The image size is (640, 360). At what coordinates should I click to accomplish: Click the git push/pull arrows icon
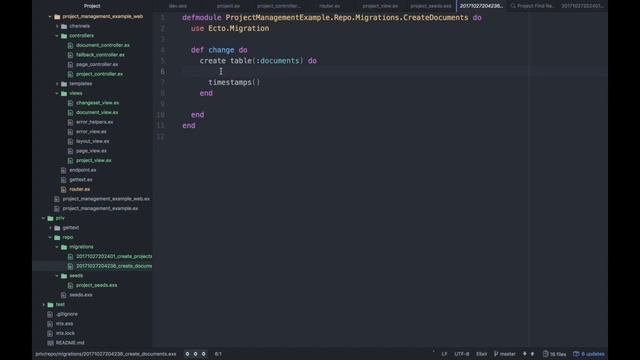tap(528, 354)
